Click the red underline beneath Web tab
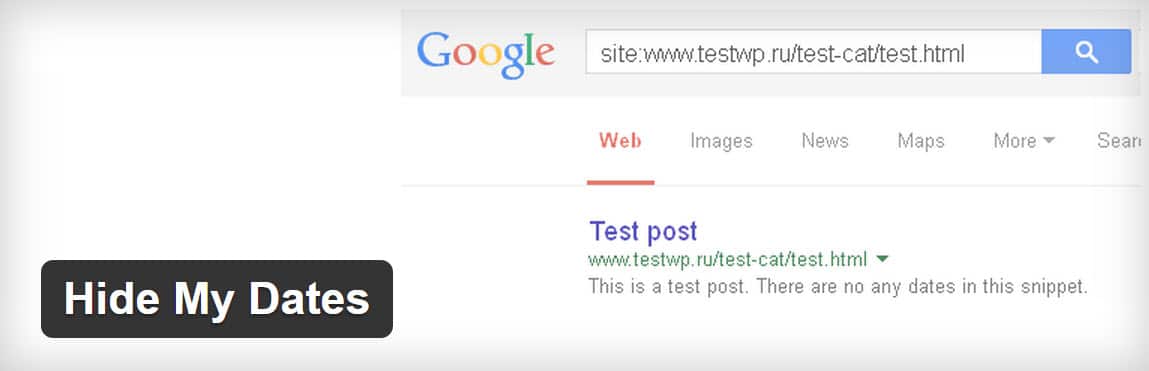This screenshot has height=371, width=1149. click(x=621, y=182)
